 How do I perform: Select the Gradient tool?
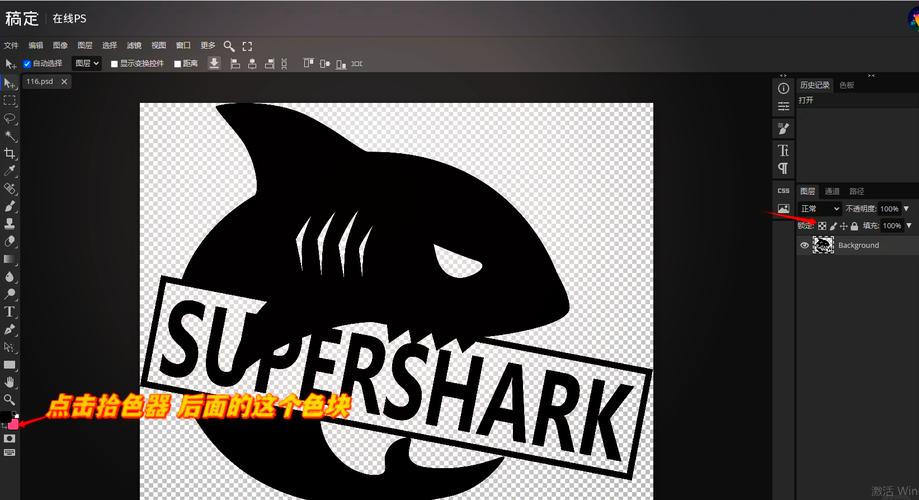[10, 259]
